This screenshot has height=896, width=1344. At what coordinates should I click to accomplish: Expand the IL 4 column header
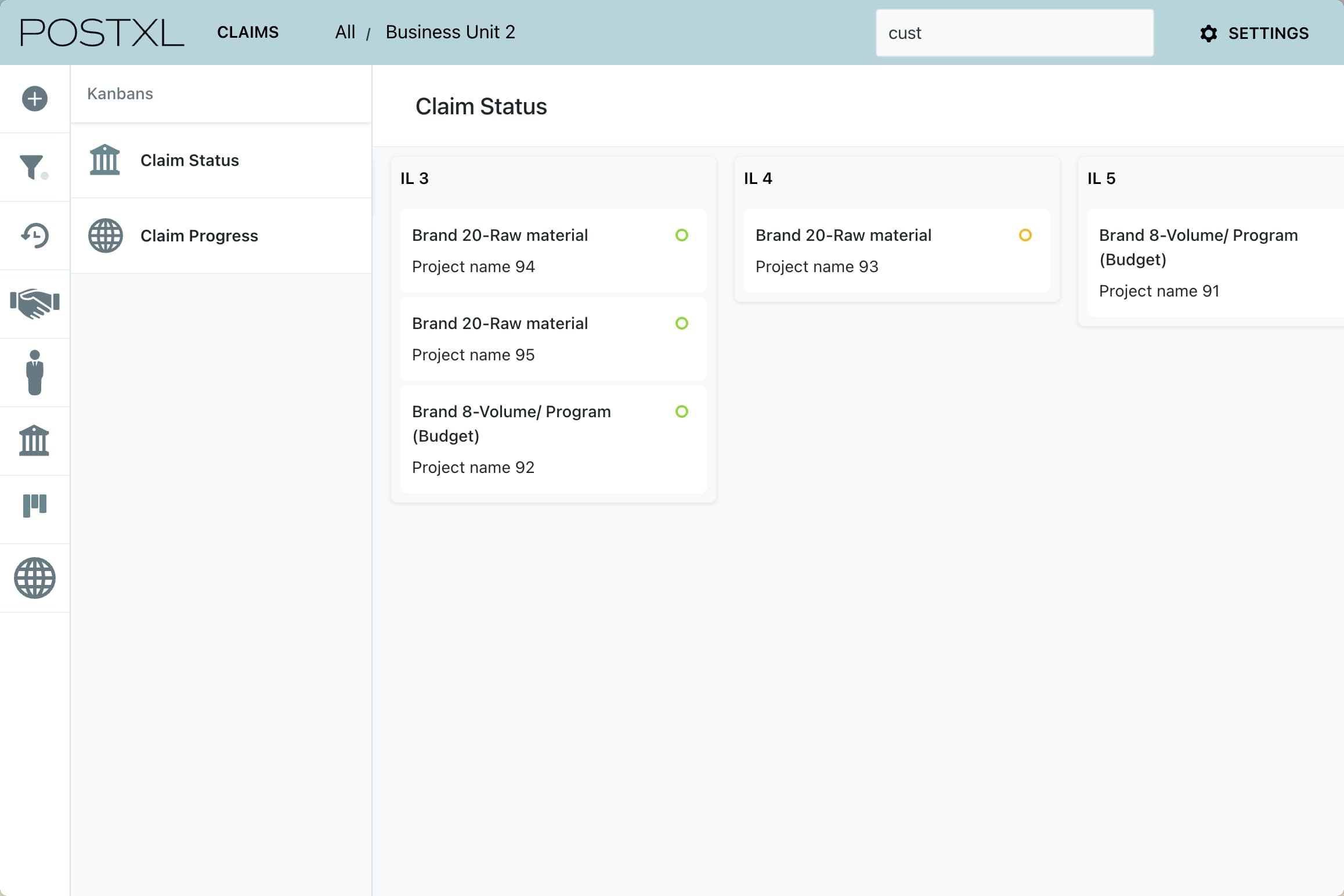coord(757,178)
